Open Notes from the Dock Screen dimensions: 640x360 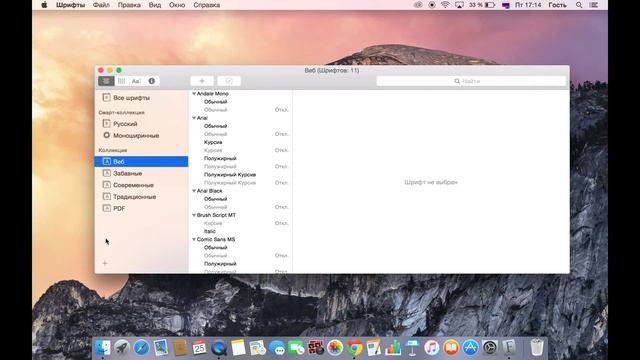pos(238,348)
